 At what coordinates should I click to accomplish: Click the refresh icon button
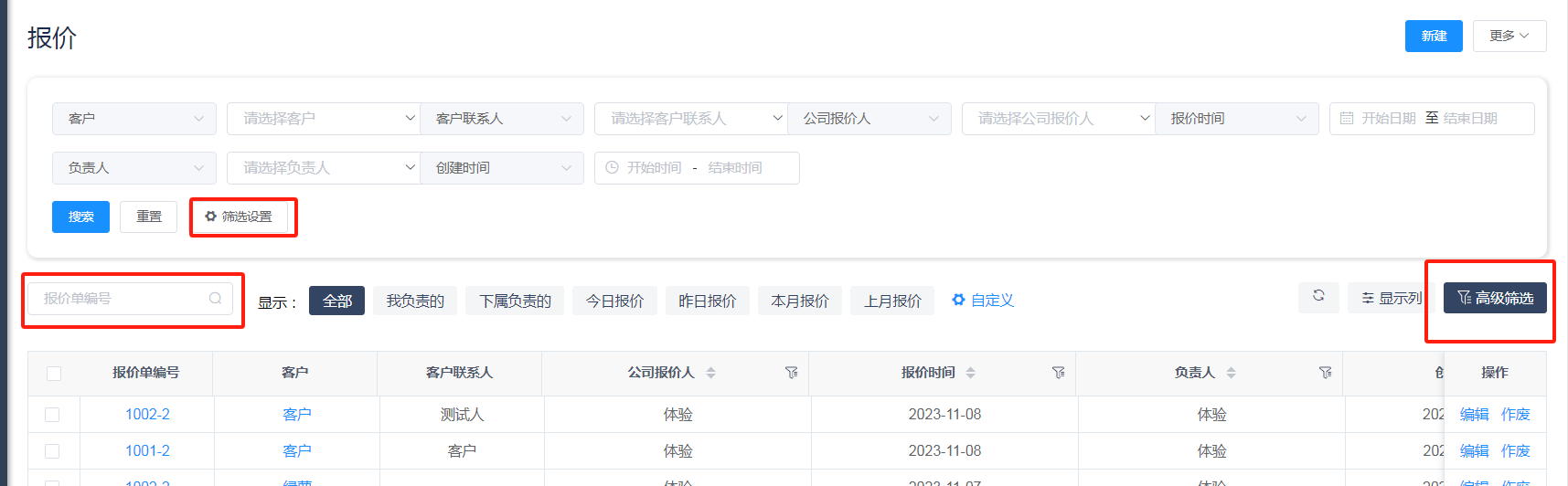(x=1317, y=296)
